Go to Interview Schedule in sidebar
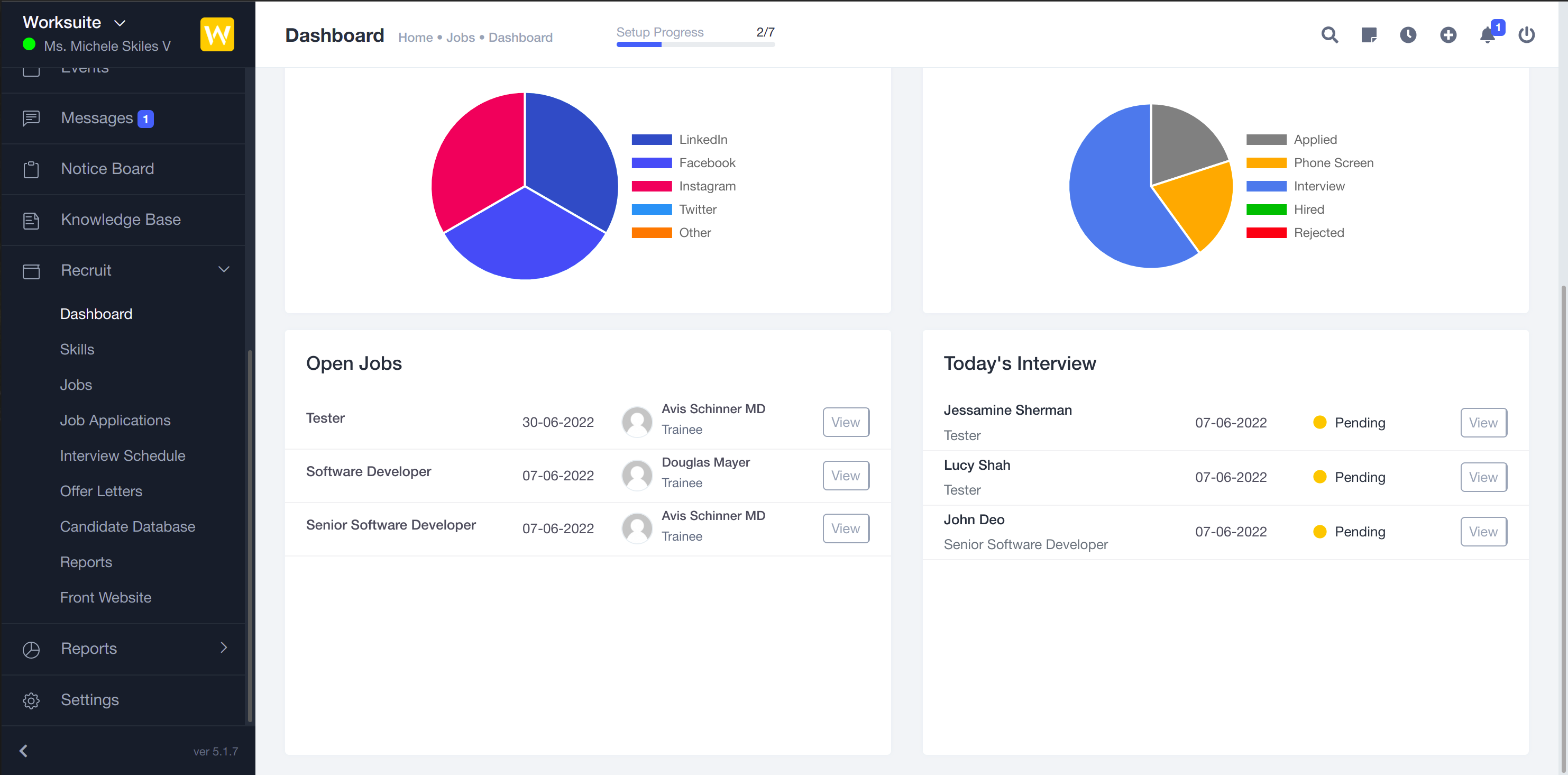The width and height of the screenshot is (1568, 775). (x=122, y=455)
